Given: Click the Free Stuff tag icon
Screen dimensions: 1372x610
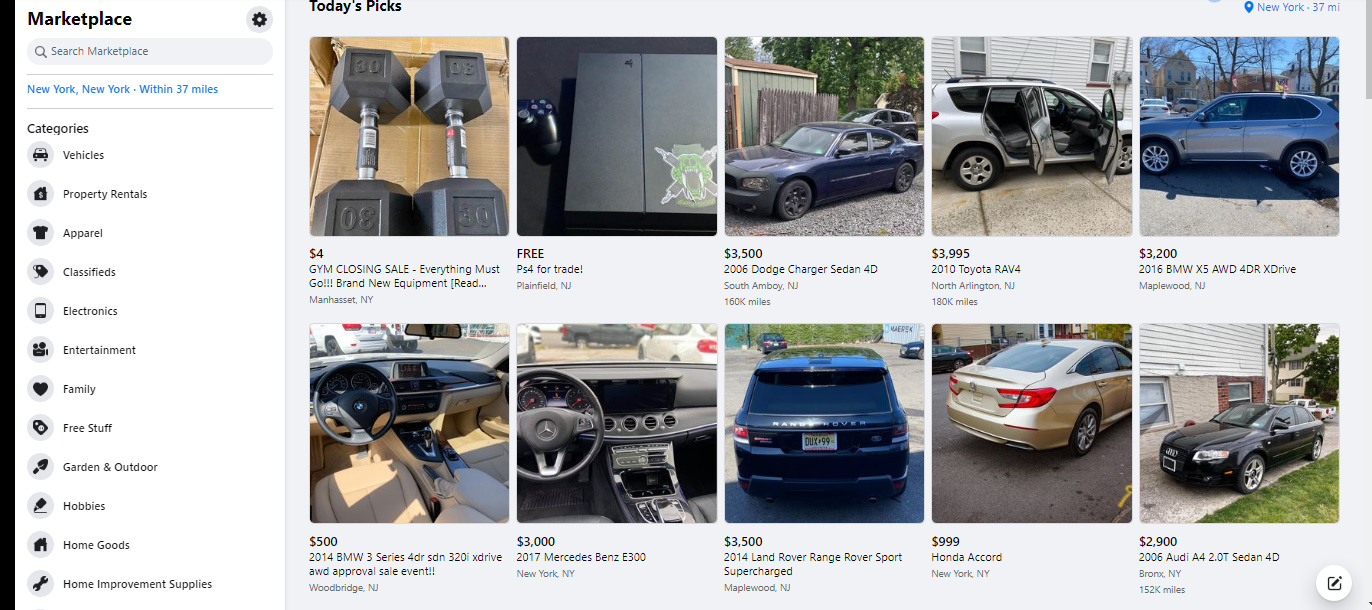Looking at the screenshot, I should 40,428.
